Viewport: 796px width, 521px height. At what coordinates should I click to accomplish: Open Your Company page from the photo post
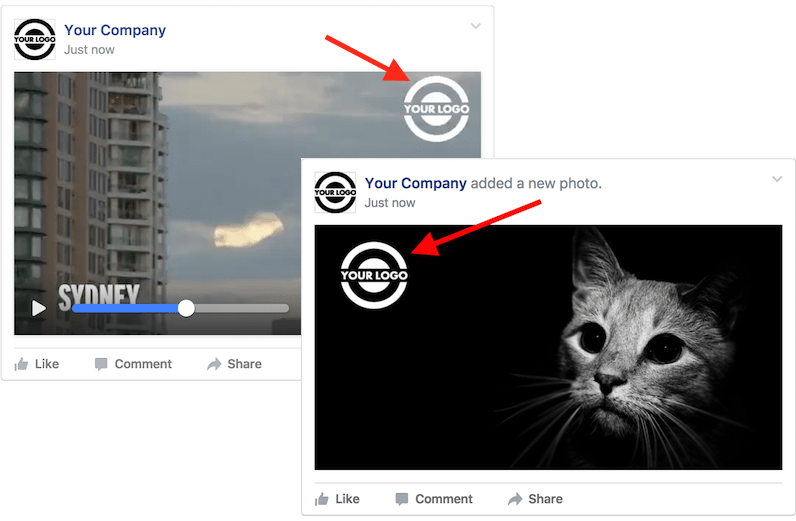tap(415, 183)
